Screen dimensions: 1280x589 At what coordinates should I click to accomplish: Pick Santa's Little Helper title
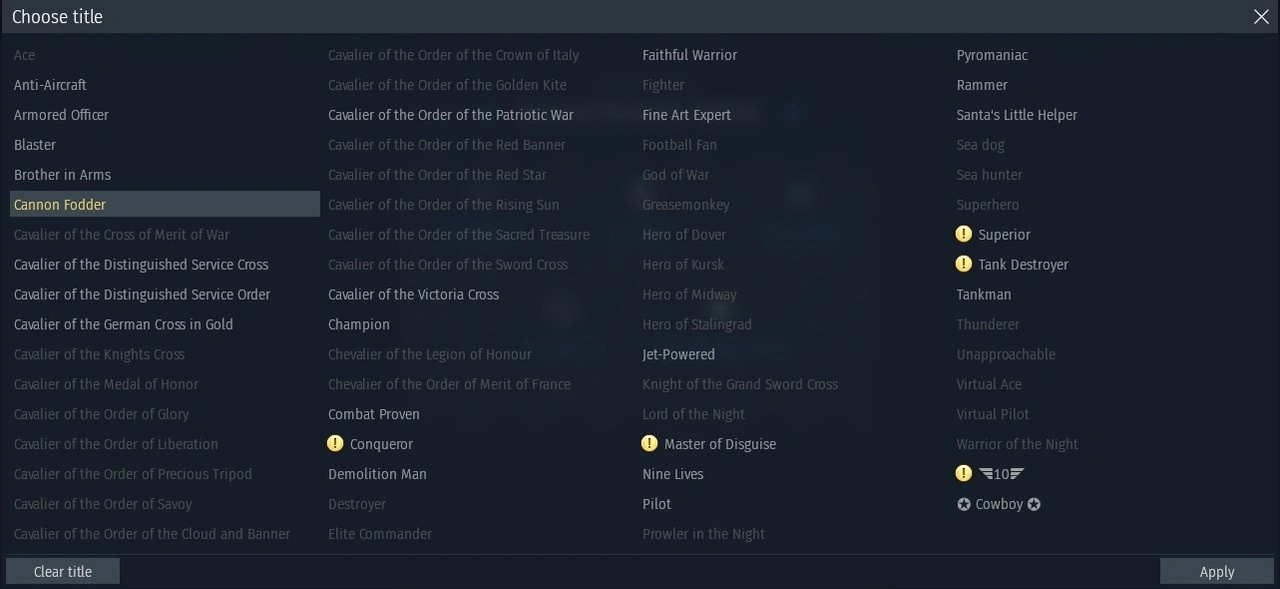[x=1017, y=115]
